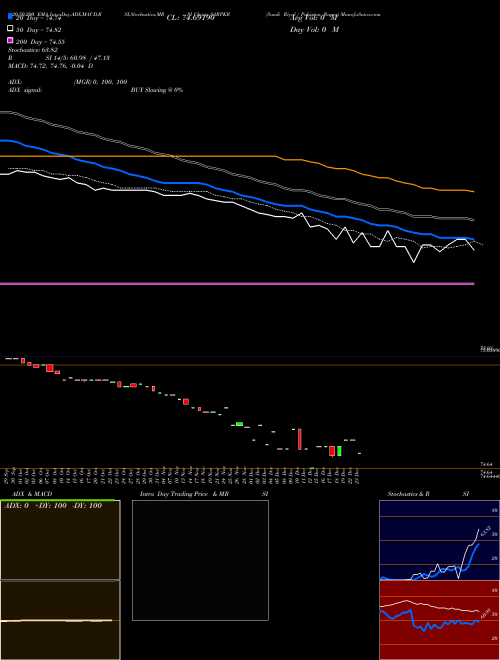This screenshot has width=500, height=660.
Task: Click the MACD values line in the header
Action: pos(51,66)
